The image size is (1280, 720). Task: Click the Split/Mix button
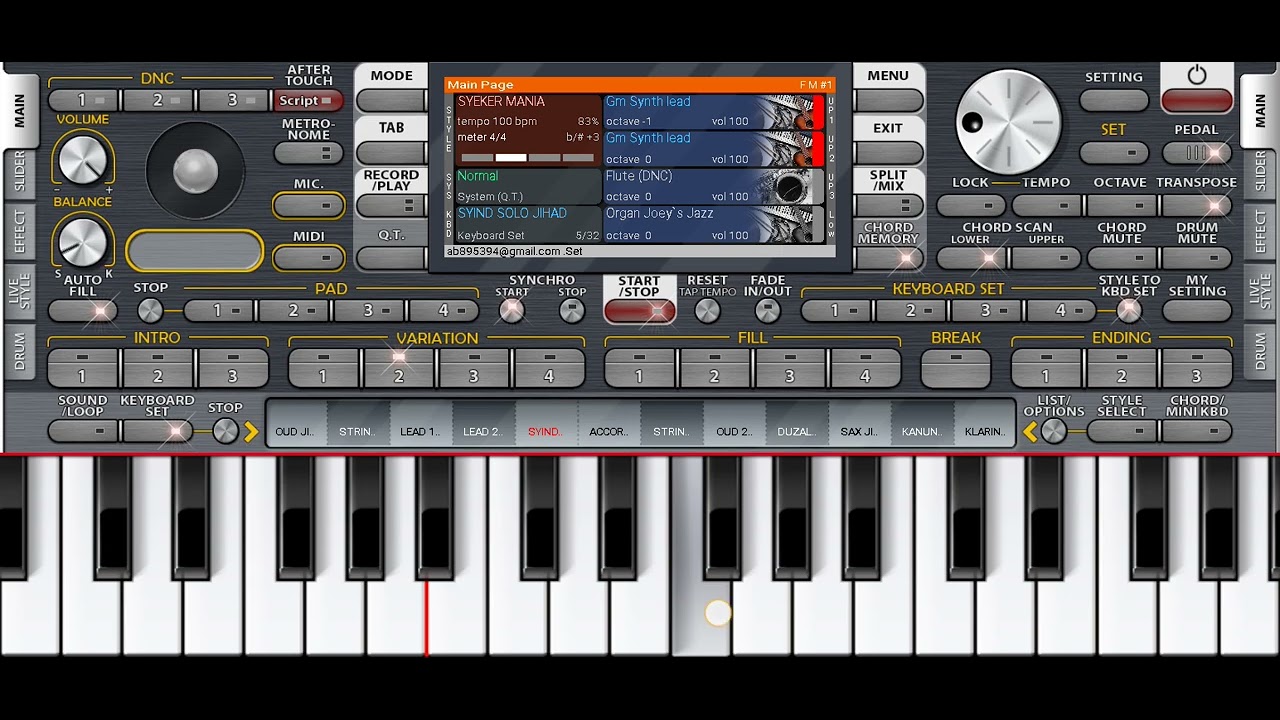tap(888, 205)
